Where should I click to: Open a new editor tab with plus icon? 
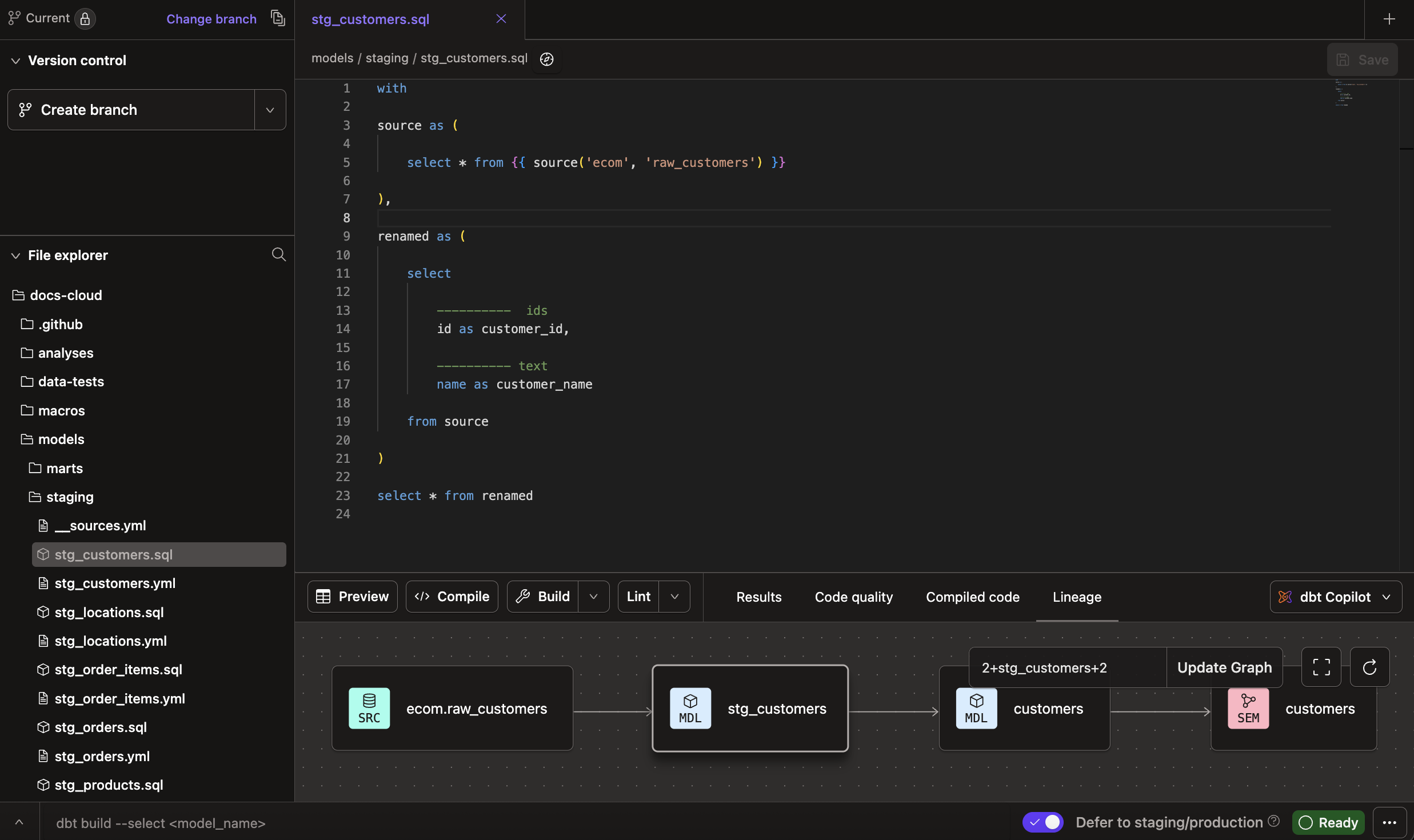click(x=1389, y=18)
